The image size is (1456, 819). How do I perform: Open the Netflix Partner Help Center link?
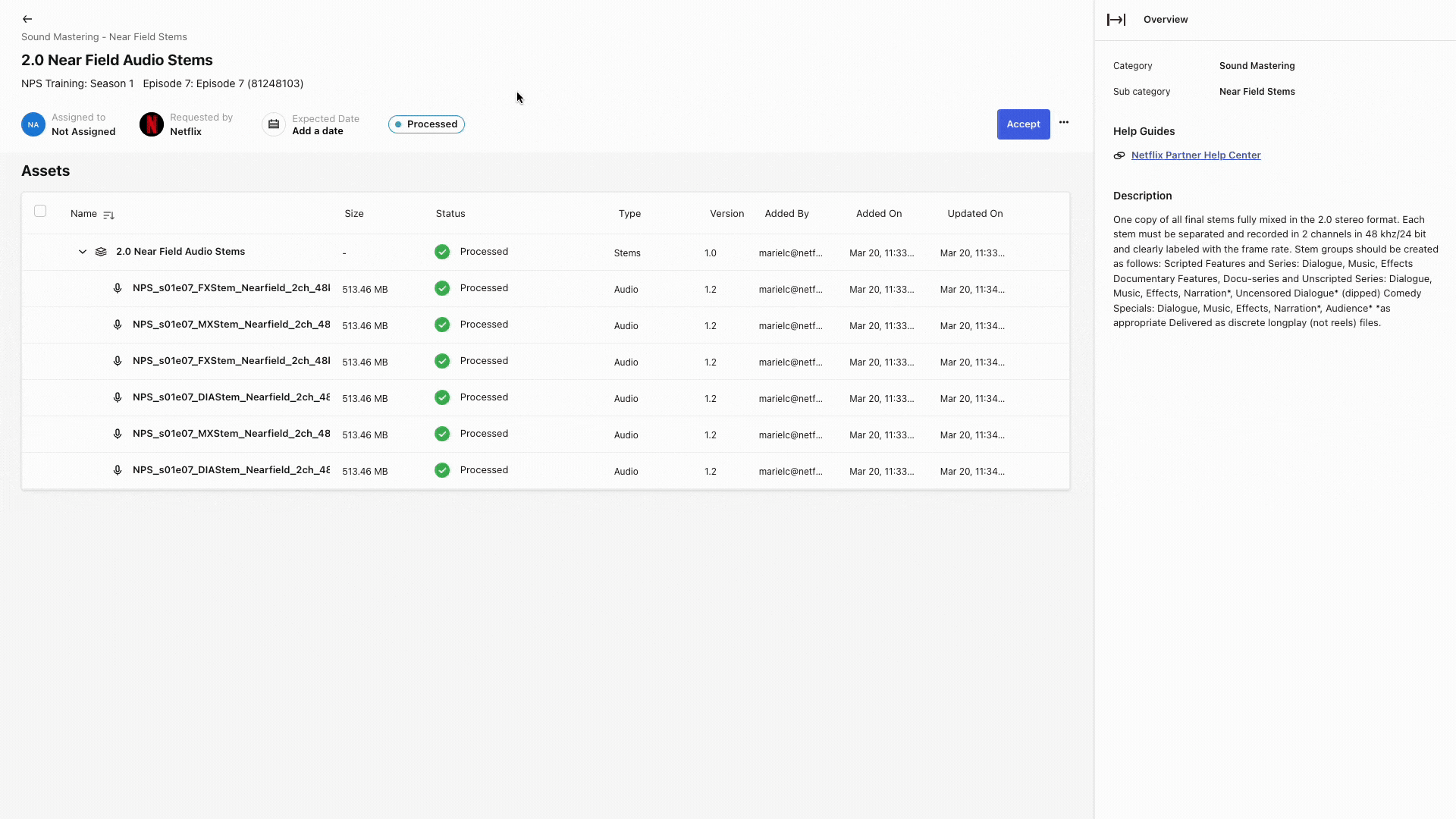[1196, 155]
